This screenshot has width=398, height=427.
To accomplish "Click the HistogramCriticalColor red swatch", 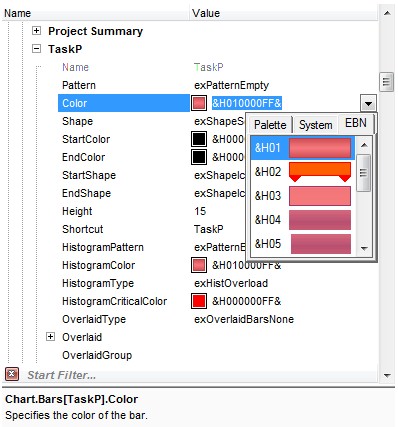I will pos(199,301).
